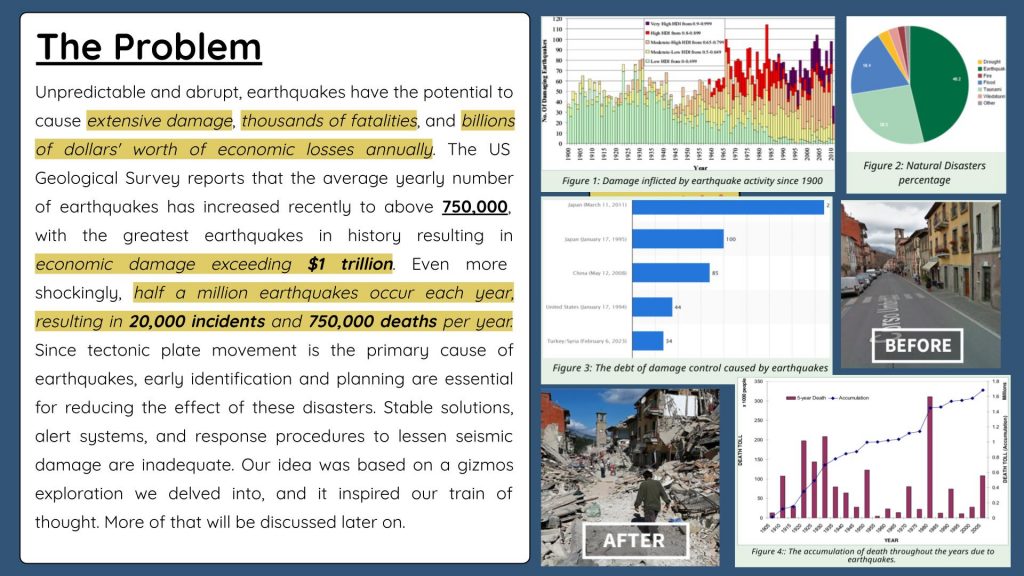Click the "Very High HDI" legend entry in Figure 1
Image resolution: width=1024 pixels, height=576 pixels.
pyautogui.click(x=679, y=24)
